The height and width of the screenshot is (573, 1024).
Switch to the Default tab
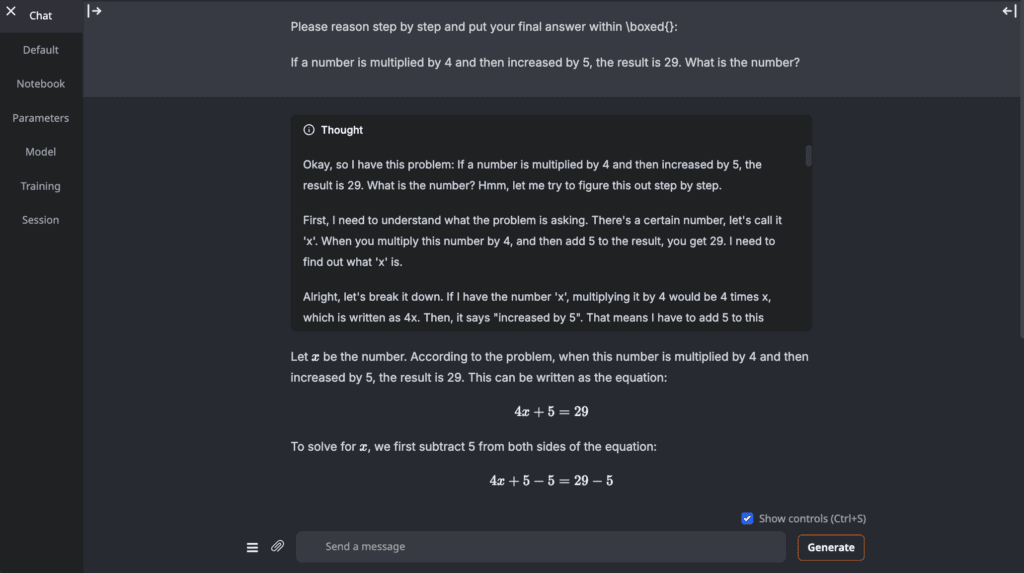point(40,50)
